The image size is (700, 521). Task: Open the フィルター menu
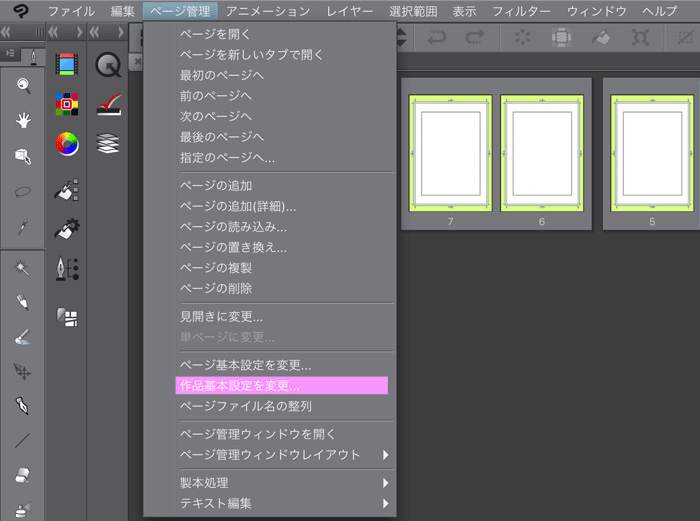[521, 11]
